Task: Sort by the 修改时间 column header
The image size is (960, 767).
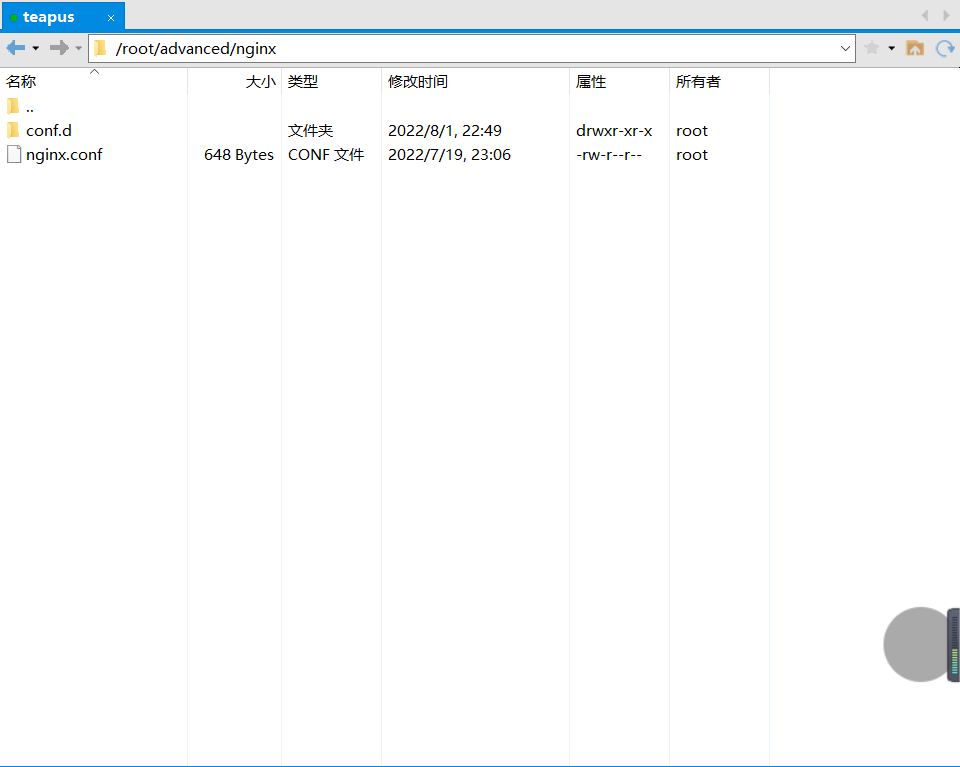Action: [418, 82]
